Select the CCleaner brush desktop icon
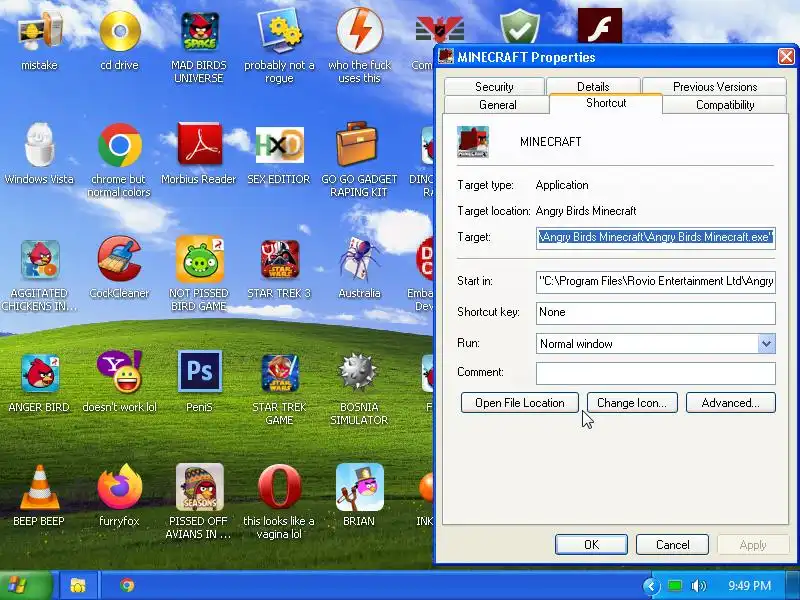 click(x=119, y=259)
